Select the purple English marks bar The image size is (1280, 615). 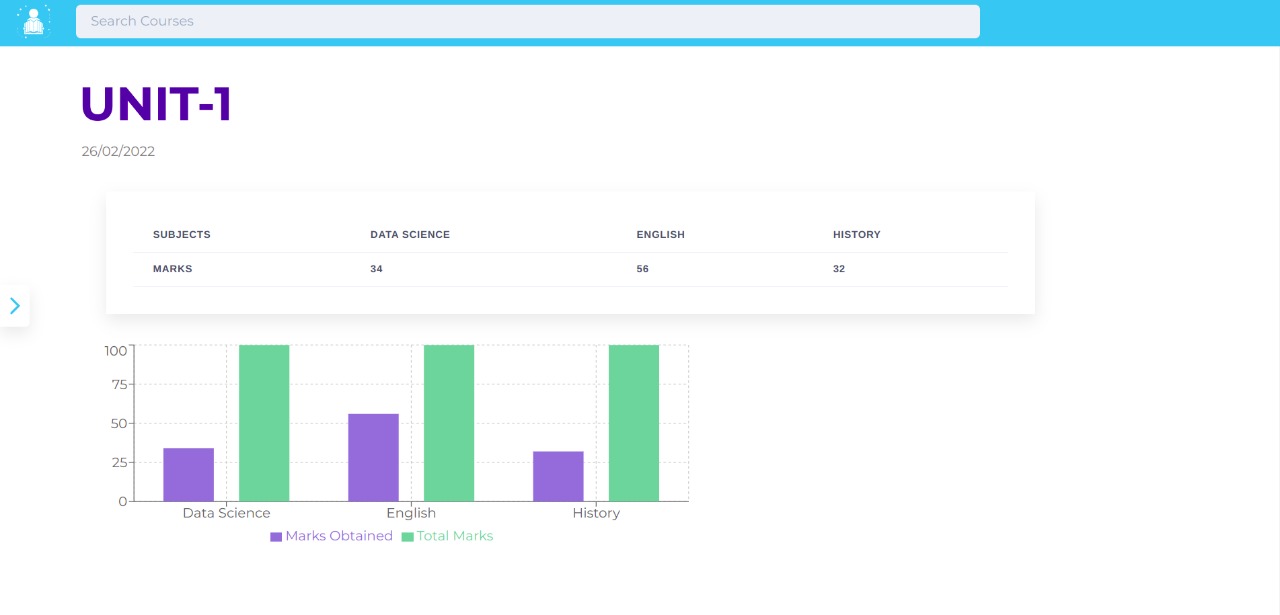click(x=374, y=457)
